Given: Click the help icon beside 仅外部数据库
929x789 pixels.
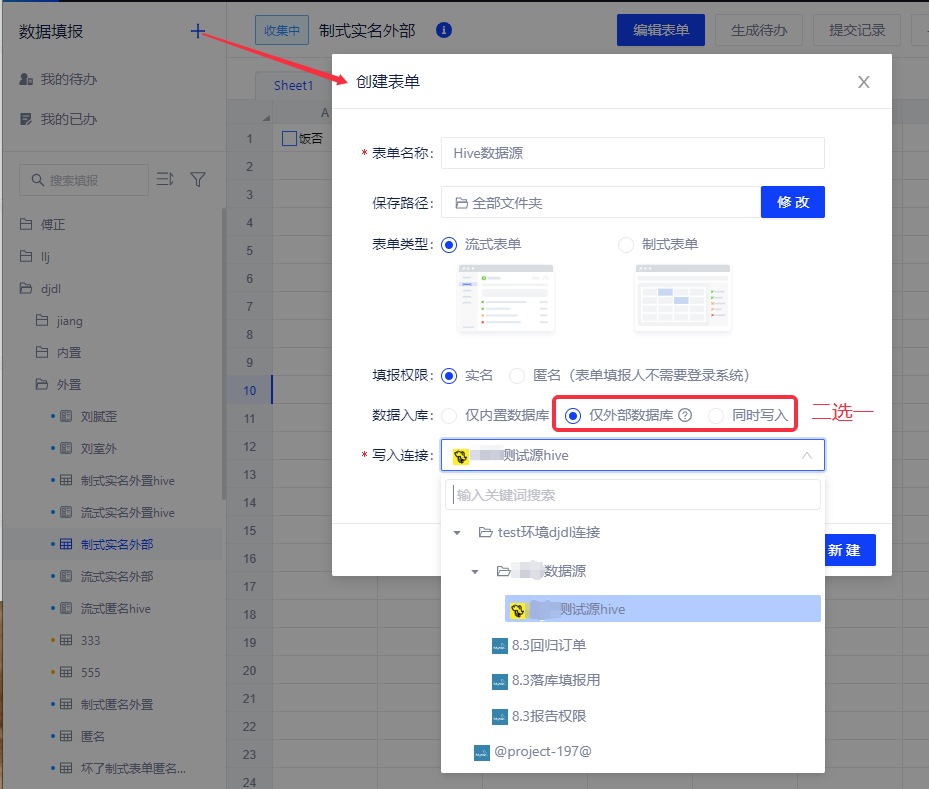Looking at the screenshot, I should pos(685,415).
